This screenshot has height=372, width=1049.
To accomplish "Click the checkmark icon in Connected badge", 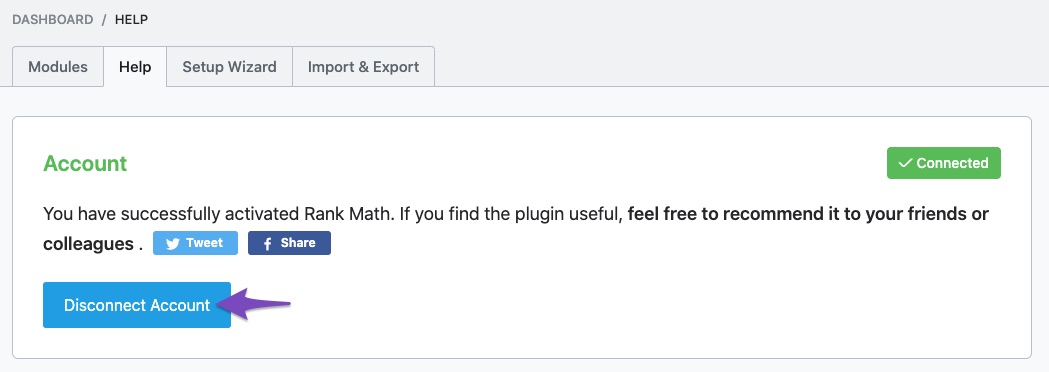I will pos(905,163).
